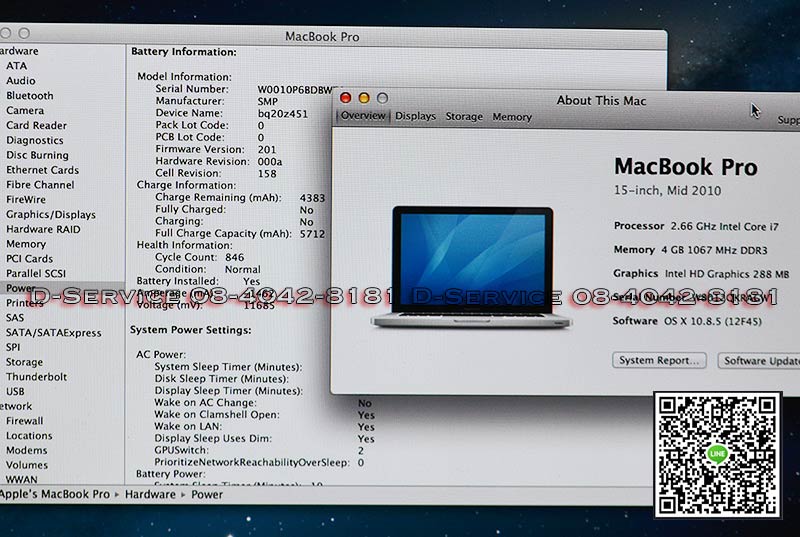Select Volumes in the sidebar
The height and width of the screenshot is (537, 800).
[x=27, y=465]
